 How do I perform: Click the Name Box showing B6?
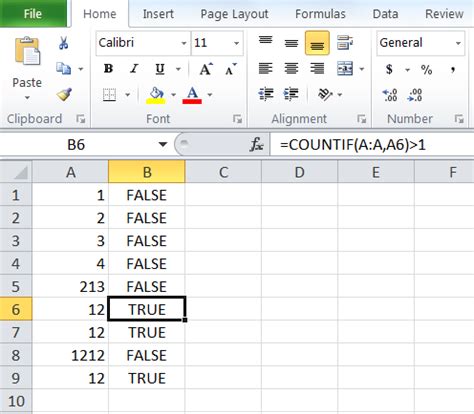tap(76, 145)
